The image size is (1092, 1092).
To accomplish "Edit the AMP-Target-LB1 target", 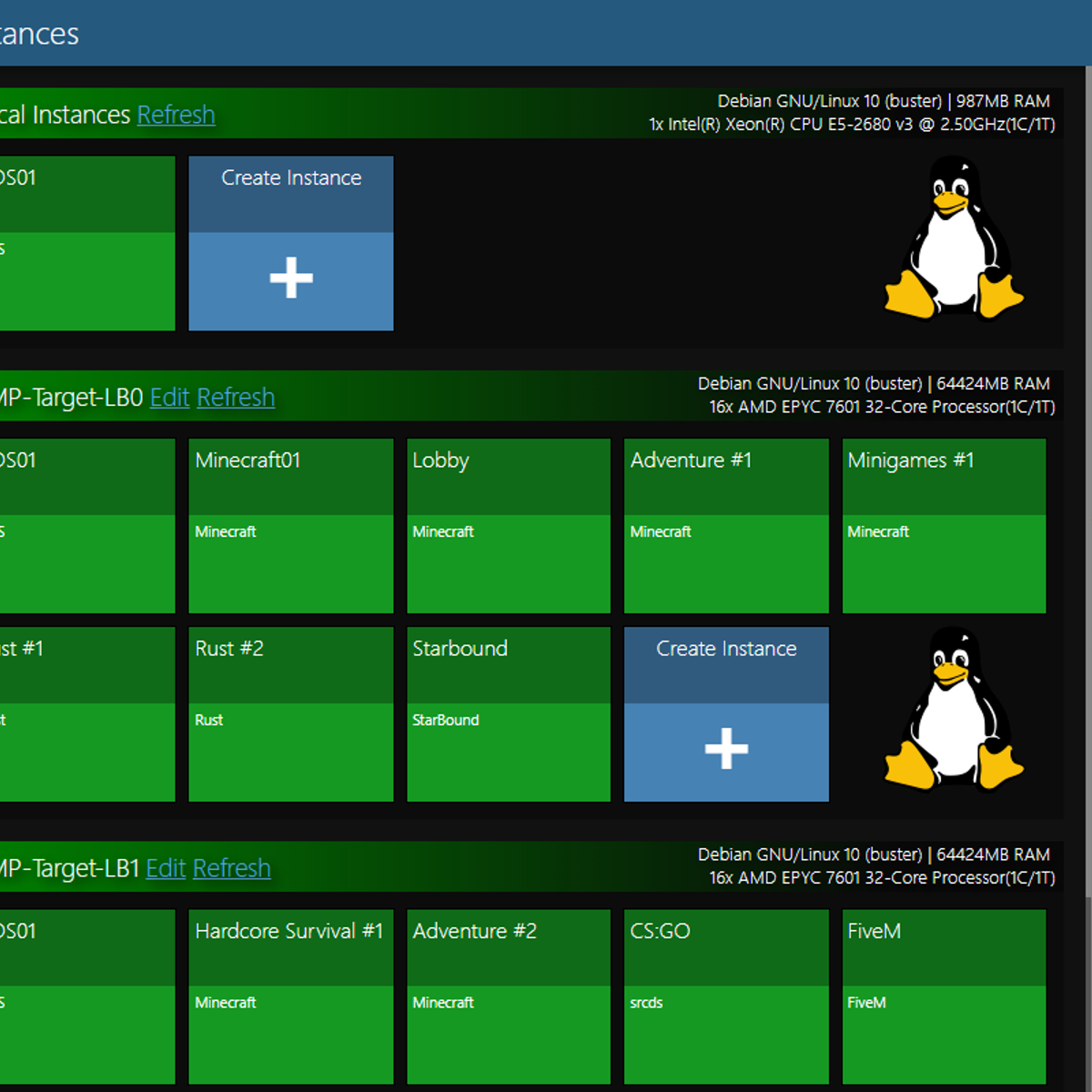I will (166, 868).
